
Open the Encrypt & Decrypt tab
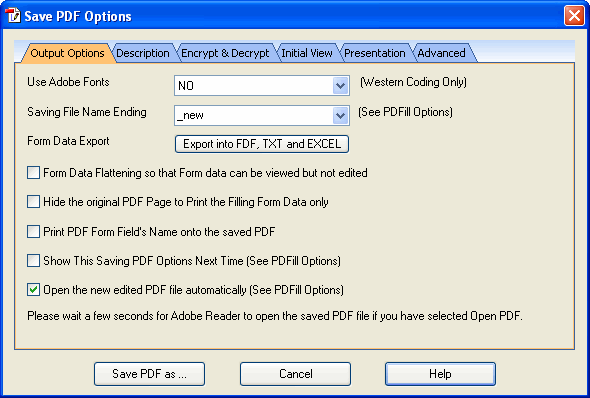[x=225, y=53]
